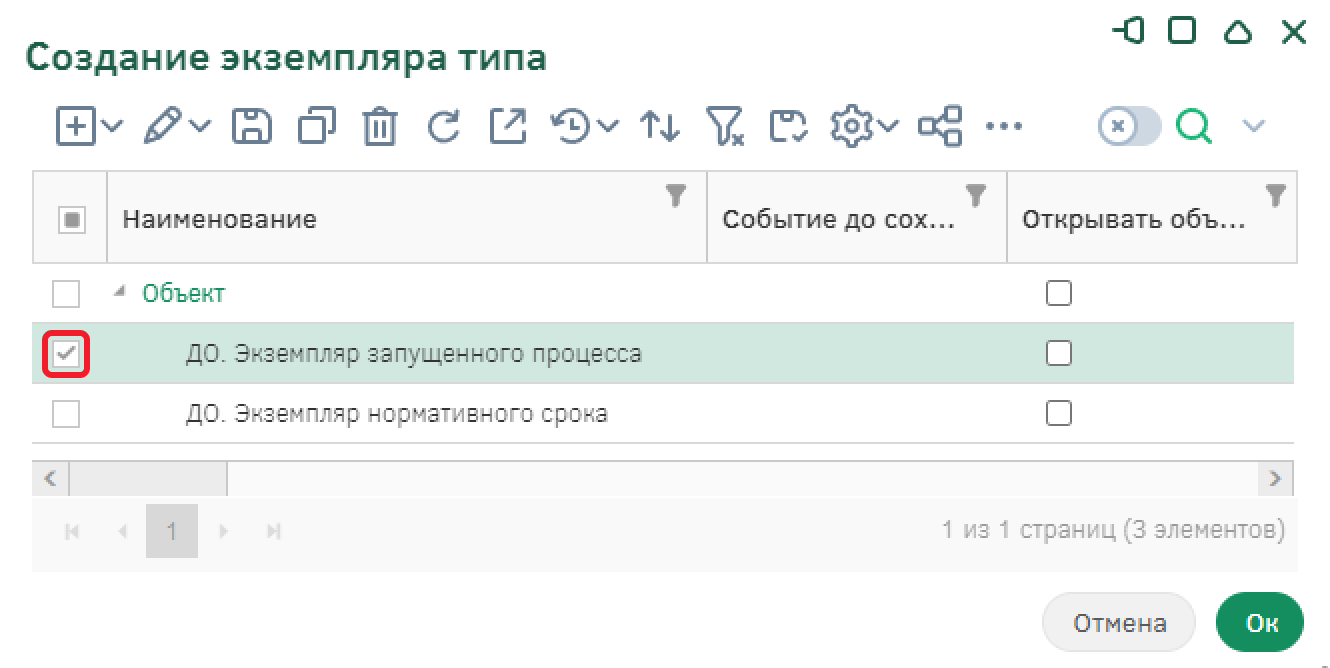1330x668 pixels.
Task: Click the save diskette icon in toolbar
Action: [252, 126]
